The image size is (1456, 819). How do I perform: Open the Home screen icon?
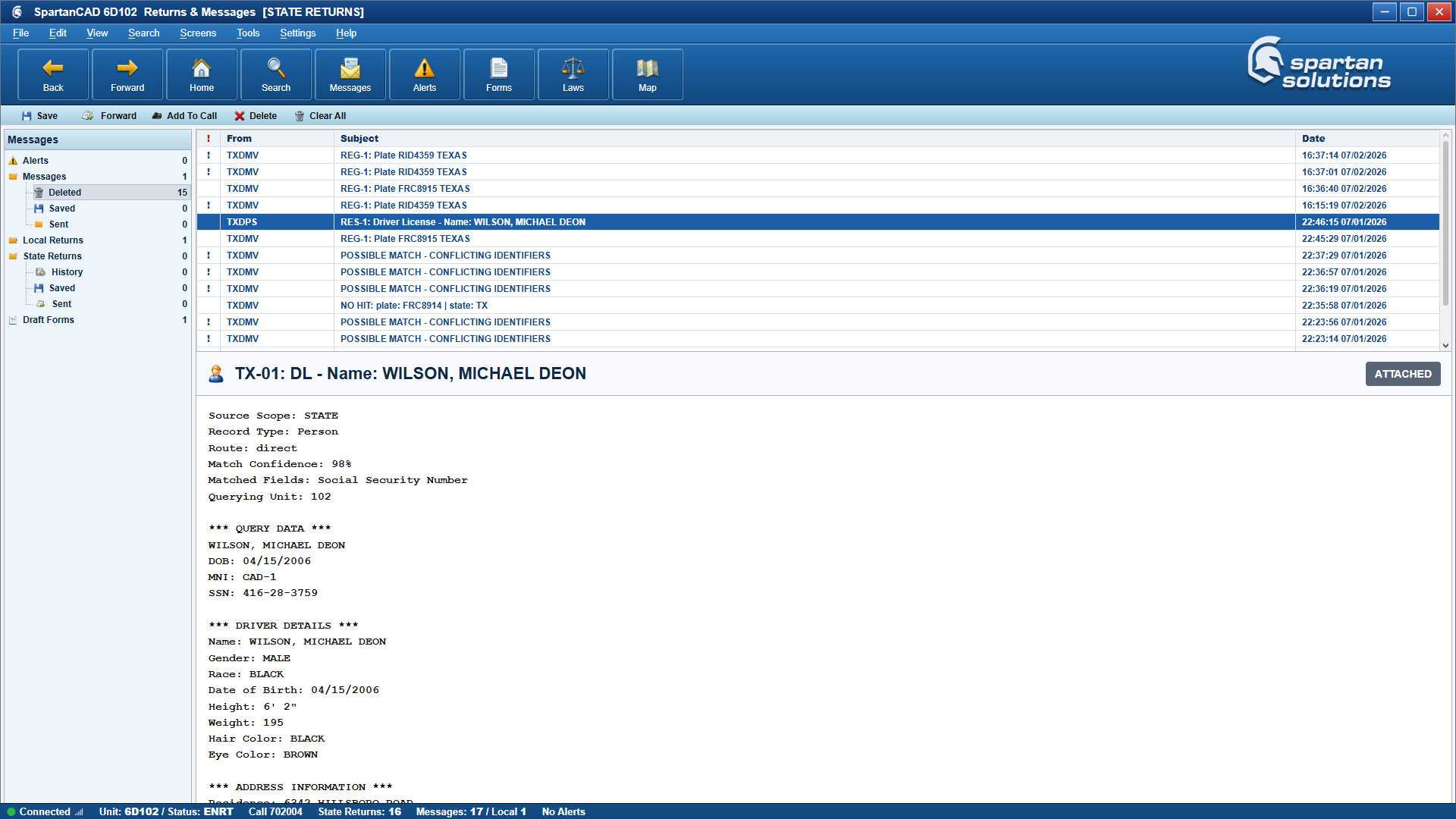[x=202, y=74]
